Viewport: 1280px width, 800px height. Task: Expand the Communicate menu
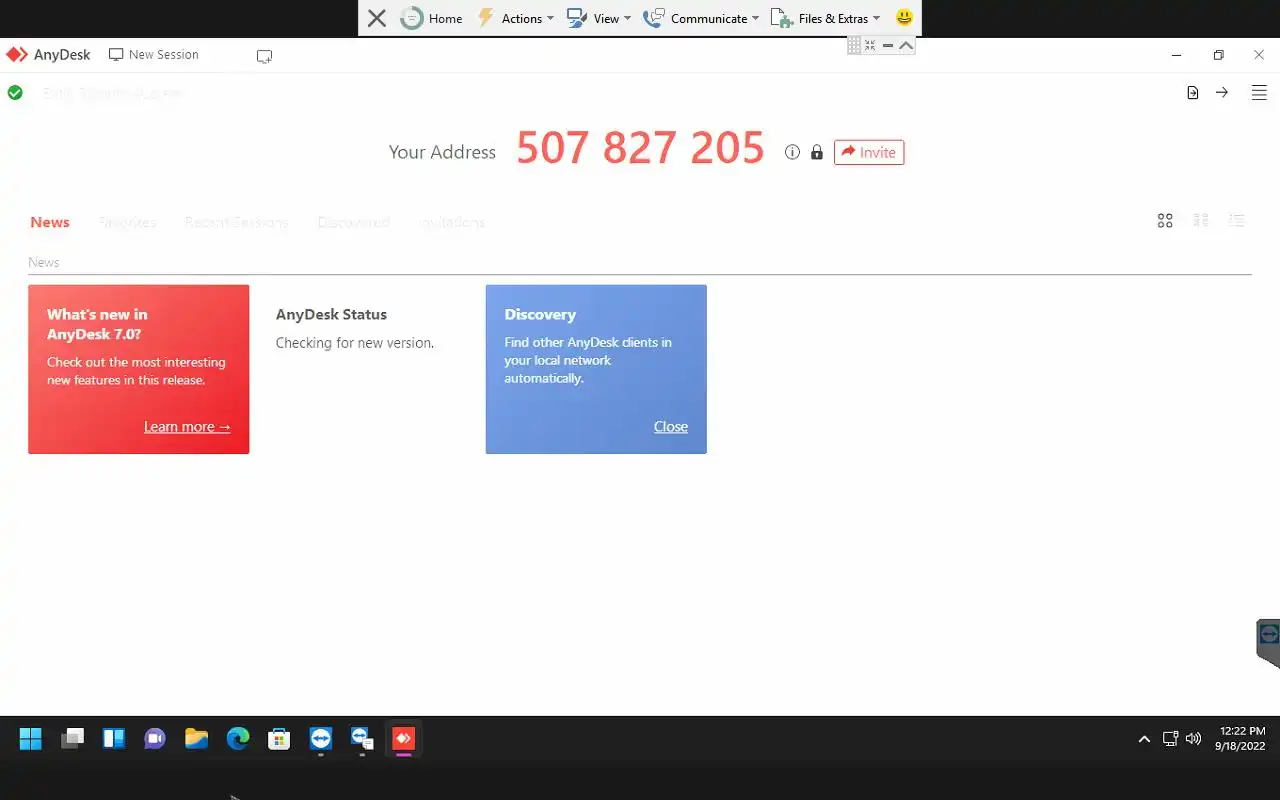pos(701,18)
